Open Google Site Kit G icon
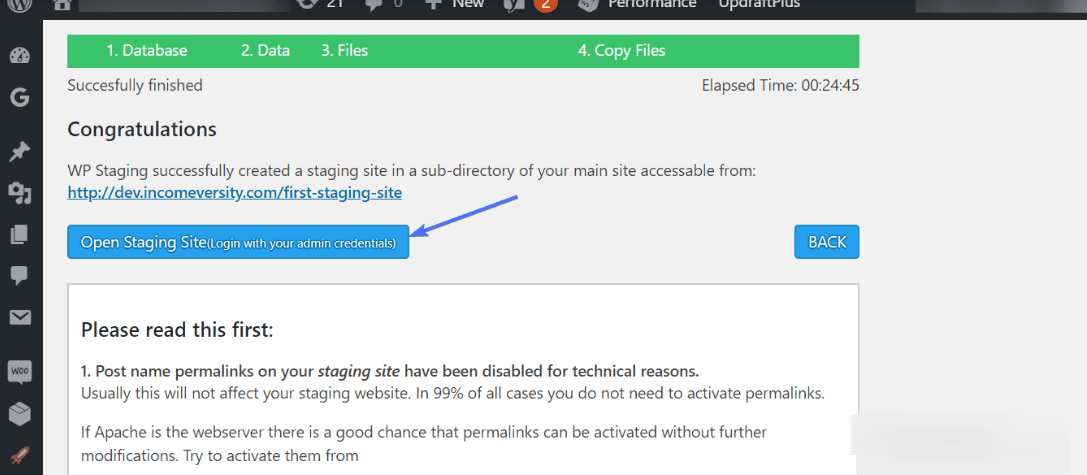The height and width of the screenshot is (475, 1087). tap(19, 98)
